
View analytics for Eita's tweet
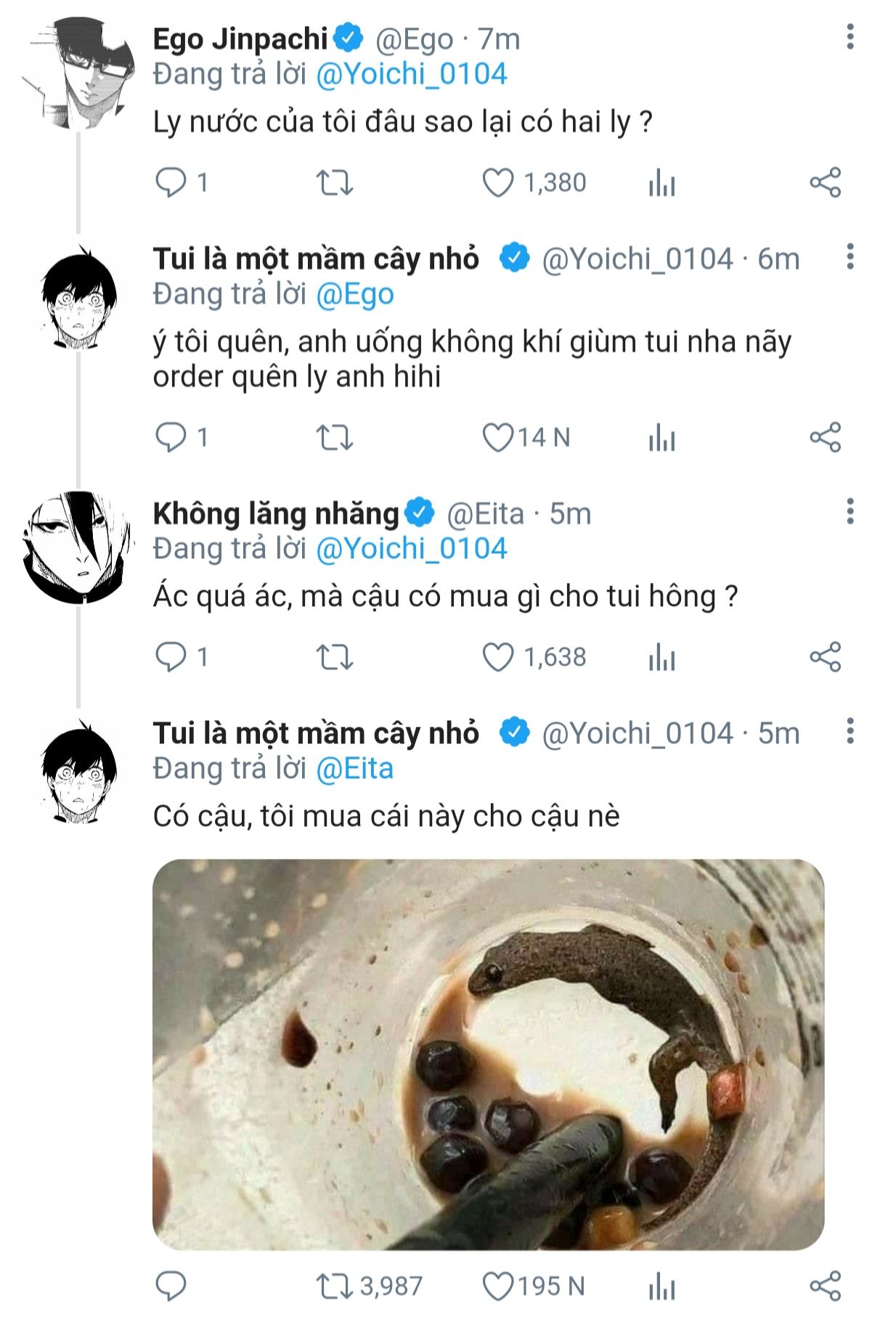click(661, 658)
